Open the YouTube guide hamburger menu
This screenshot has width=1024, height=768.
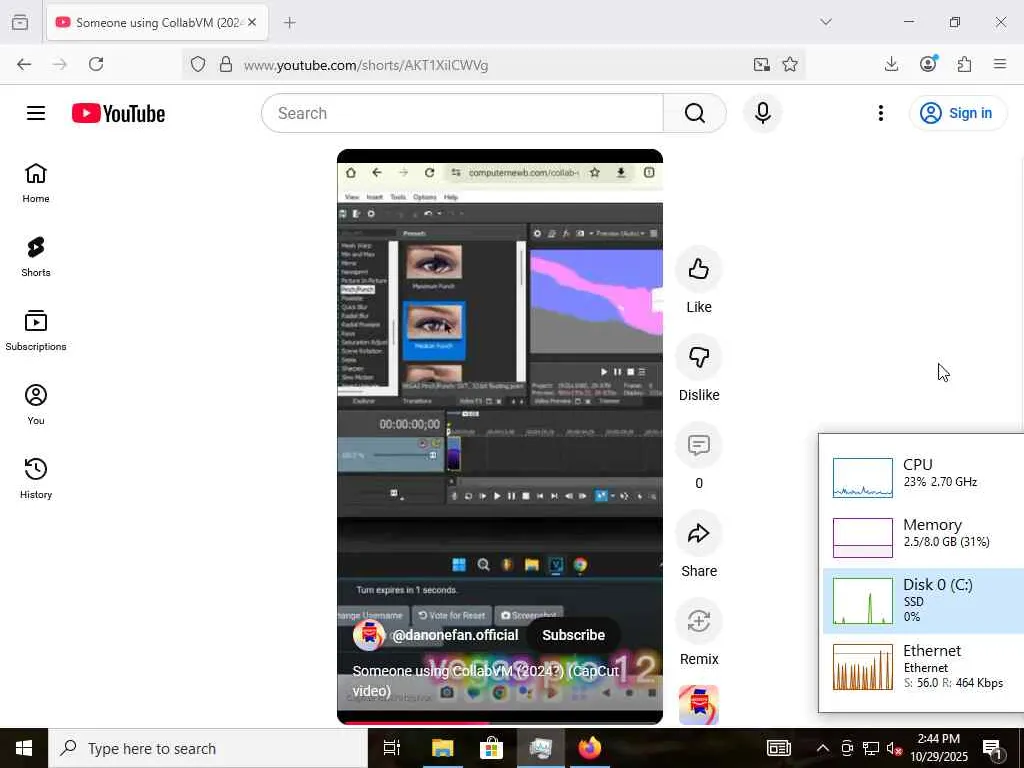click(x=36, y=113)
